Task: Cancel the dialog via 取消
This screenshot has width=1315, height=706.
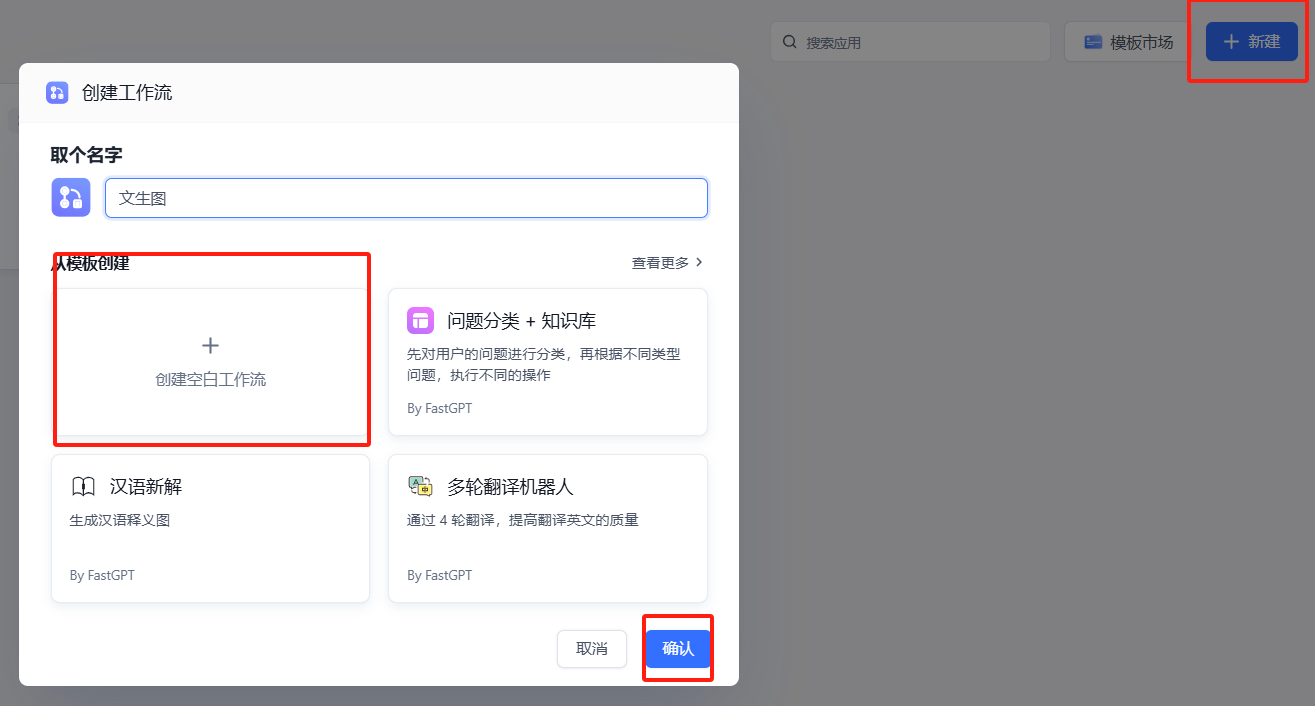Action: click(591, 648)
